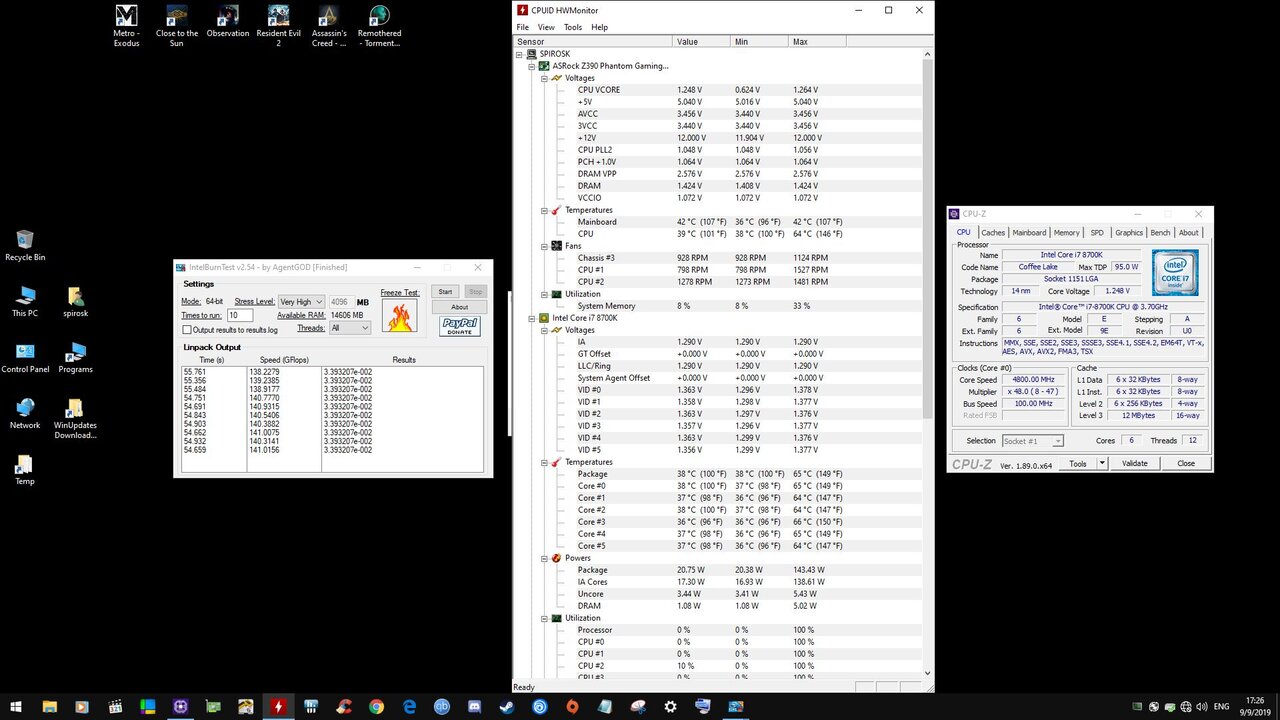Select the Assassin's Creed desktop shortcut
This screenshot has height=720, width=1280.
coord(329,27)
